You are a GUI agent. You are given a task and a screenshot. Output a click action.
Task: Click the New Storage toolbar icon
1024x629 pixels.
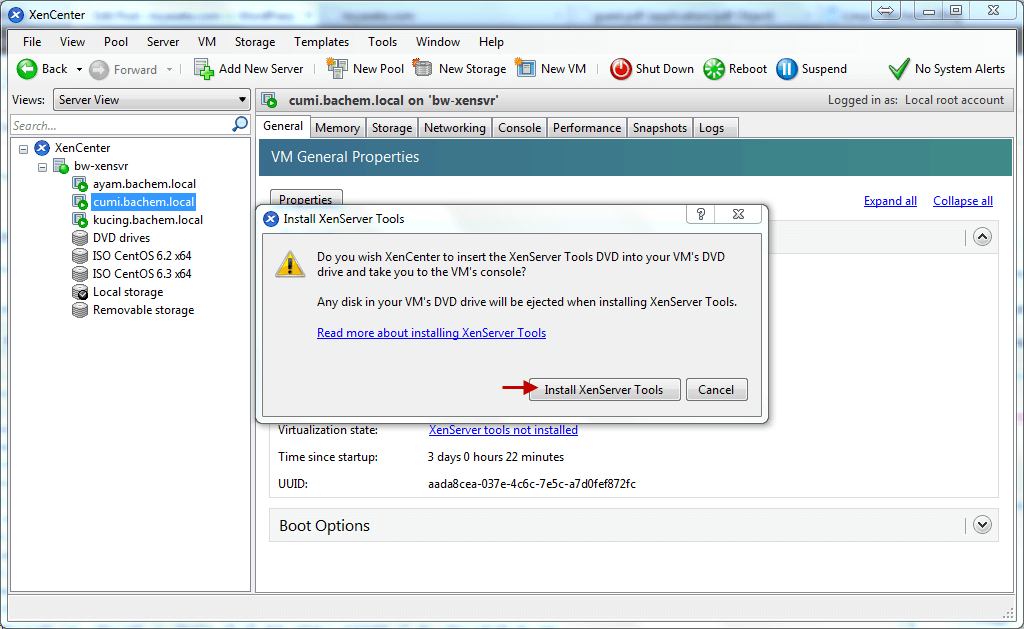tap(423, 68)
